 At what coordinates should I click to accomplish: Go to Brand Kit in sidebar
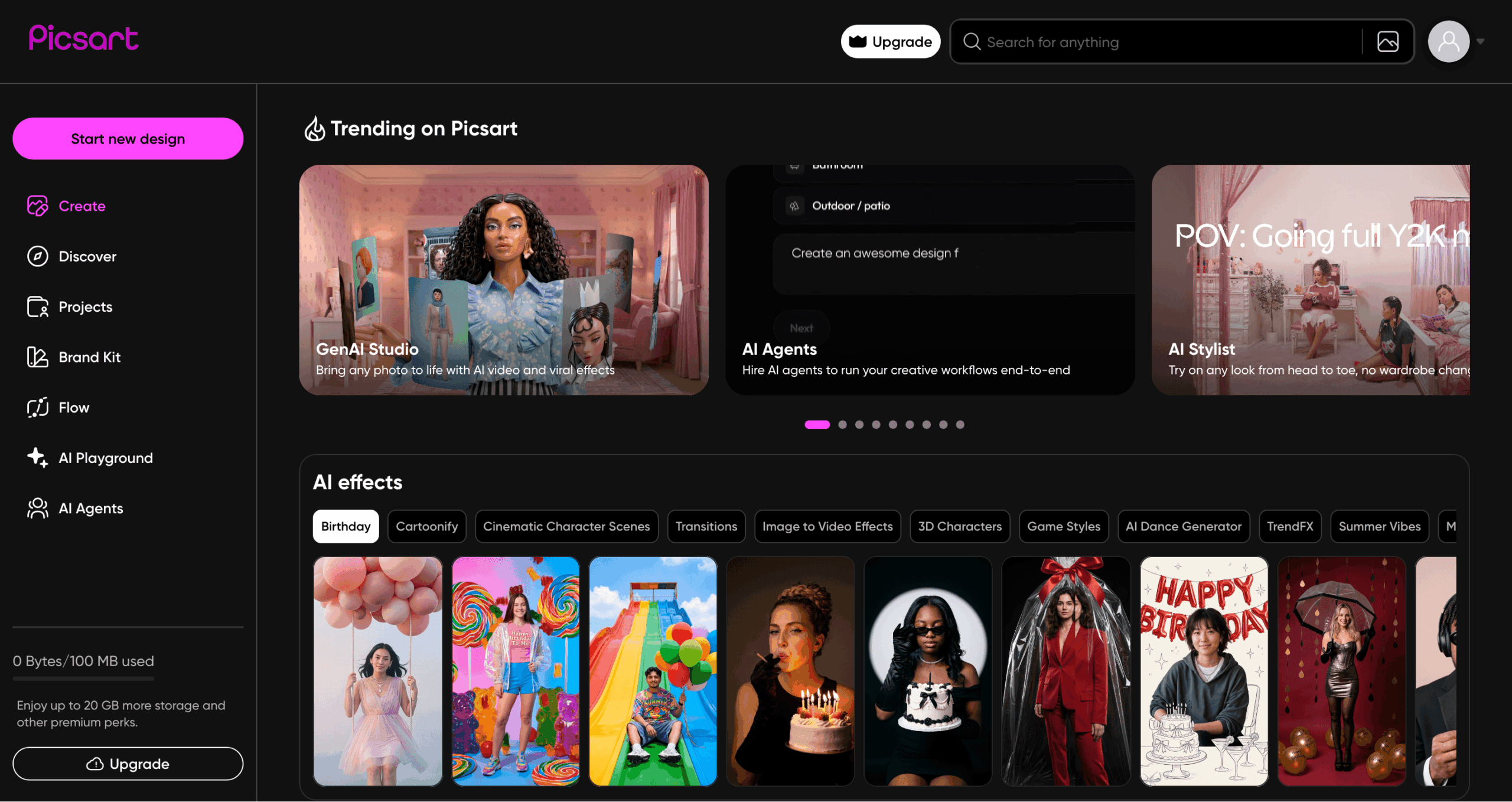point(89,357)
